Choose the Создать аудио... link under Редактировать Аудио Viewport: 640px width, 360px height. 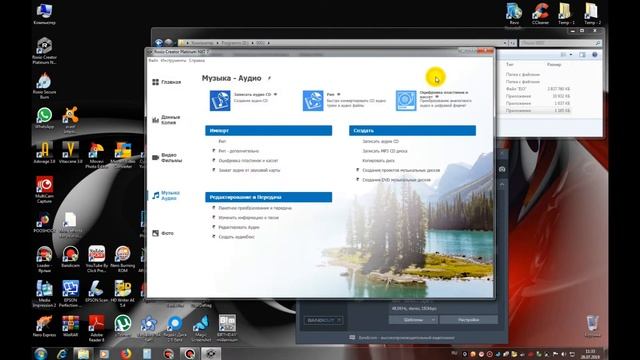pyautogui.click(x=236, y=237)
